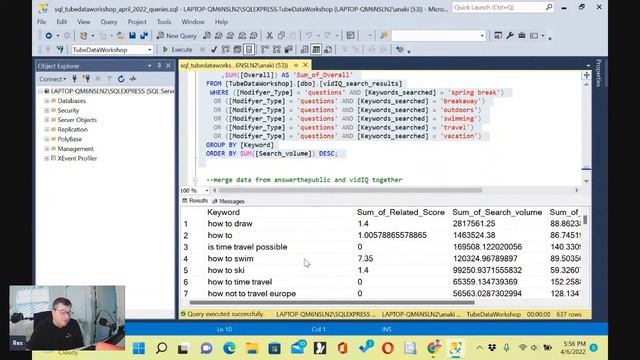
Task: Open the Edit menu
Action: tap(62, 22)
